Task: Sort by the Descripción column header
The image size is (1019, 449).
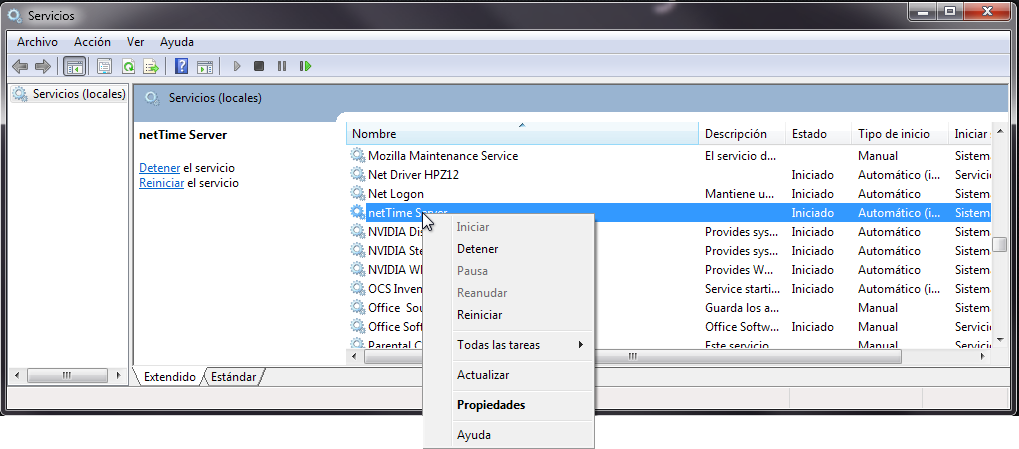Action: click(742, 134)
